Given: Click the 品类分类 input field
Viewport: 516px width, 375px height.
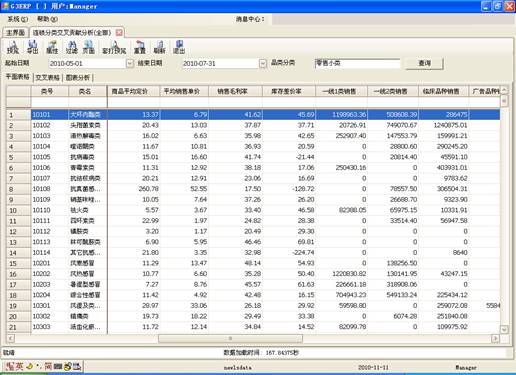Looking at the screenshot, I should [357, 63].
